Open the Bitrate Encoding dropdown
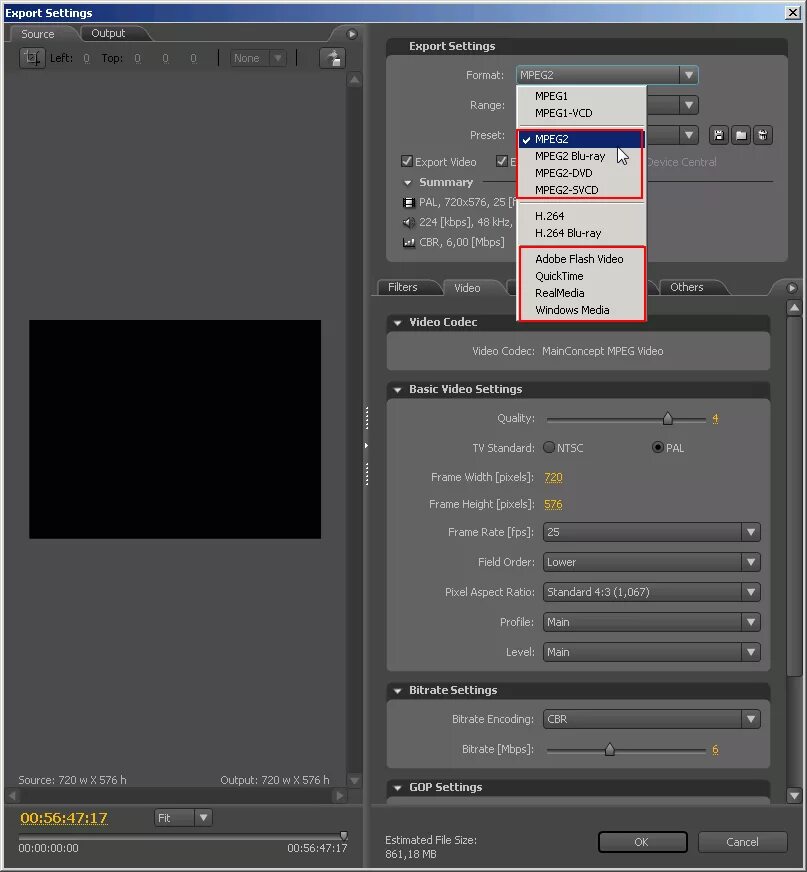The height and width of the screenshot is (872, 807). point(651,719)
